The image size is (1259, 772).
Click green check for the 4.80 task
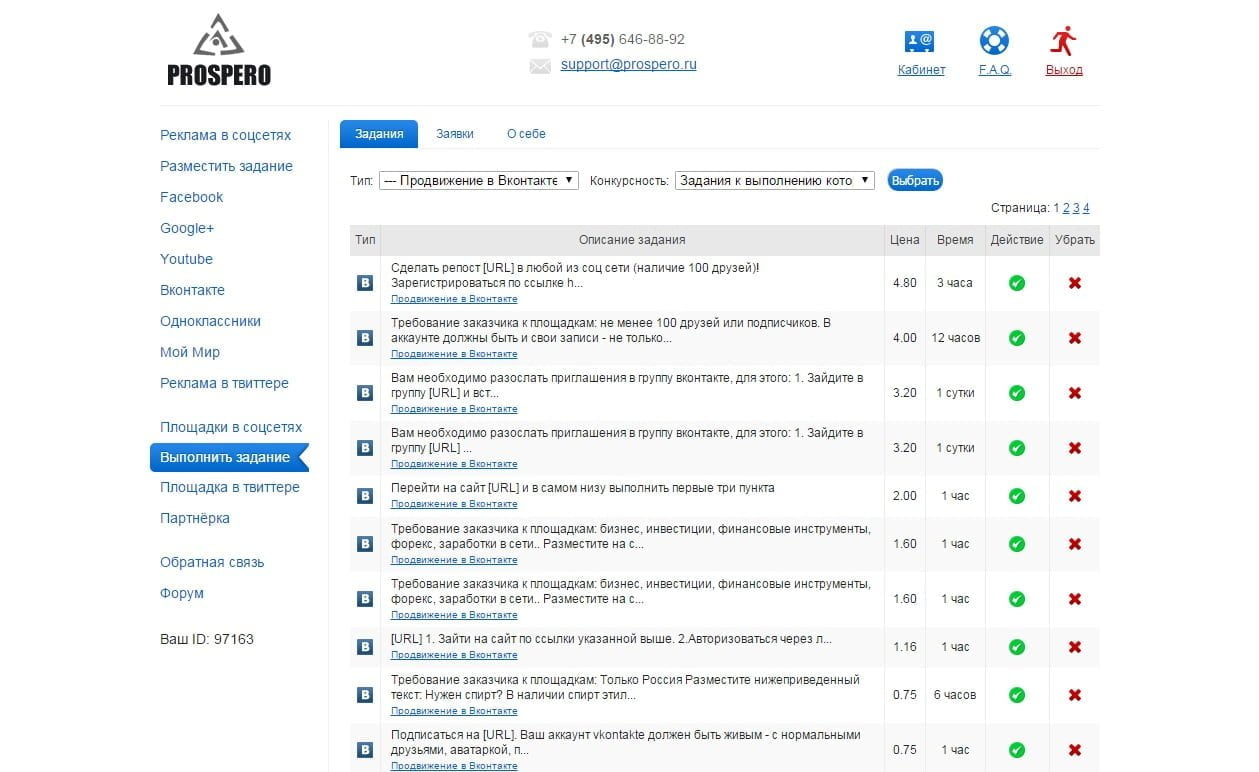[x=1017, y=283]
